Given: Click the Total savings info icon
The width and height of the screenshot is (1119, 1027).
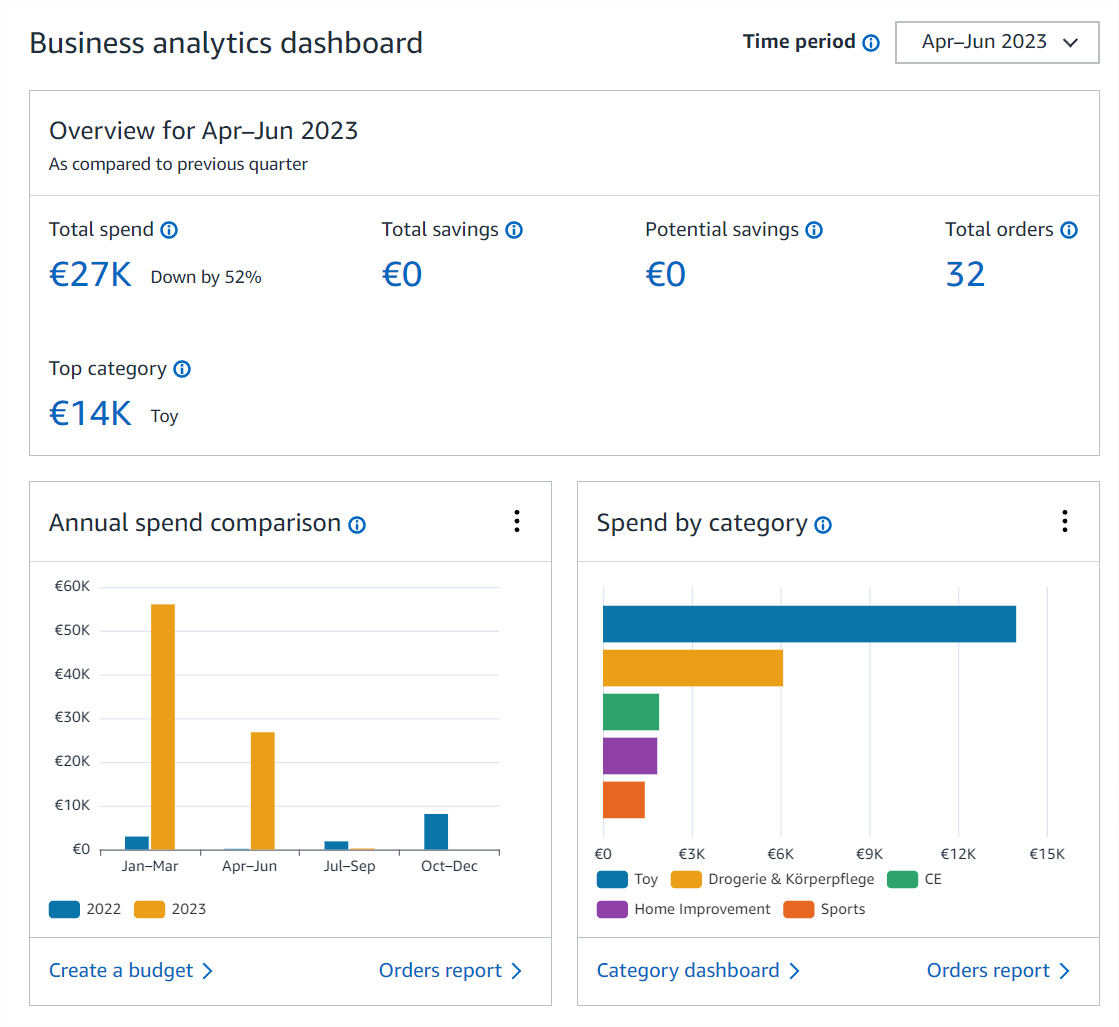Looking at the screenshot, I should (514, 230).
